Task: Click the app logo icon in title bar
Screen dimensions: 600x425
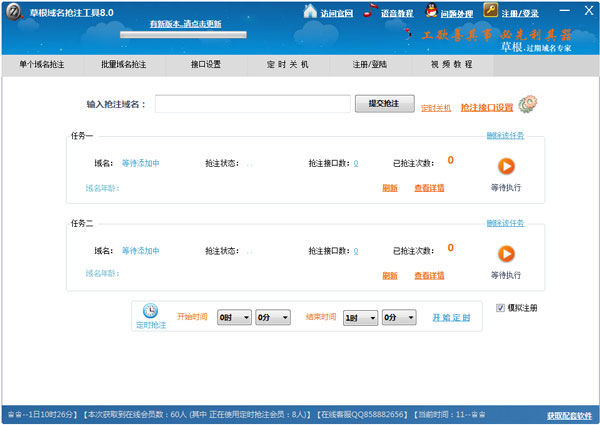Action: point(15,12)
